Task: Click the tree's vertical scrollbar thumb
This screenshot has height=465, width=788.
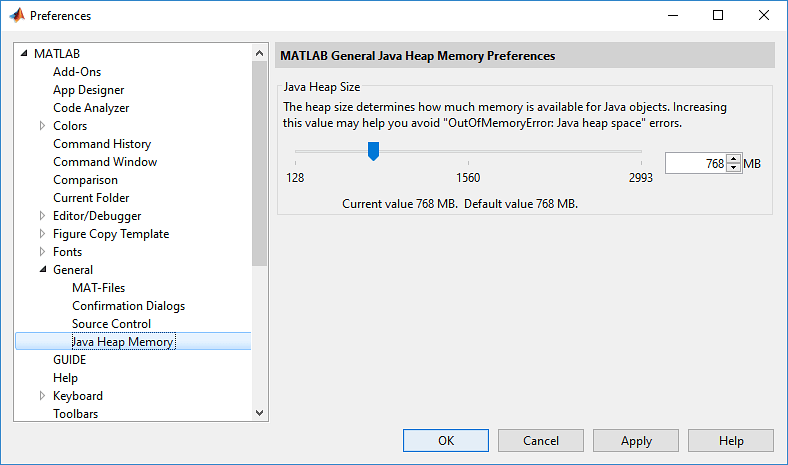Action: (x=259, y=163)
